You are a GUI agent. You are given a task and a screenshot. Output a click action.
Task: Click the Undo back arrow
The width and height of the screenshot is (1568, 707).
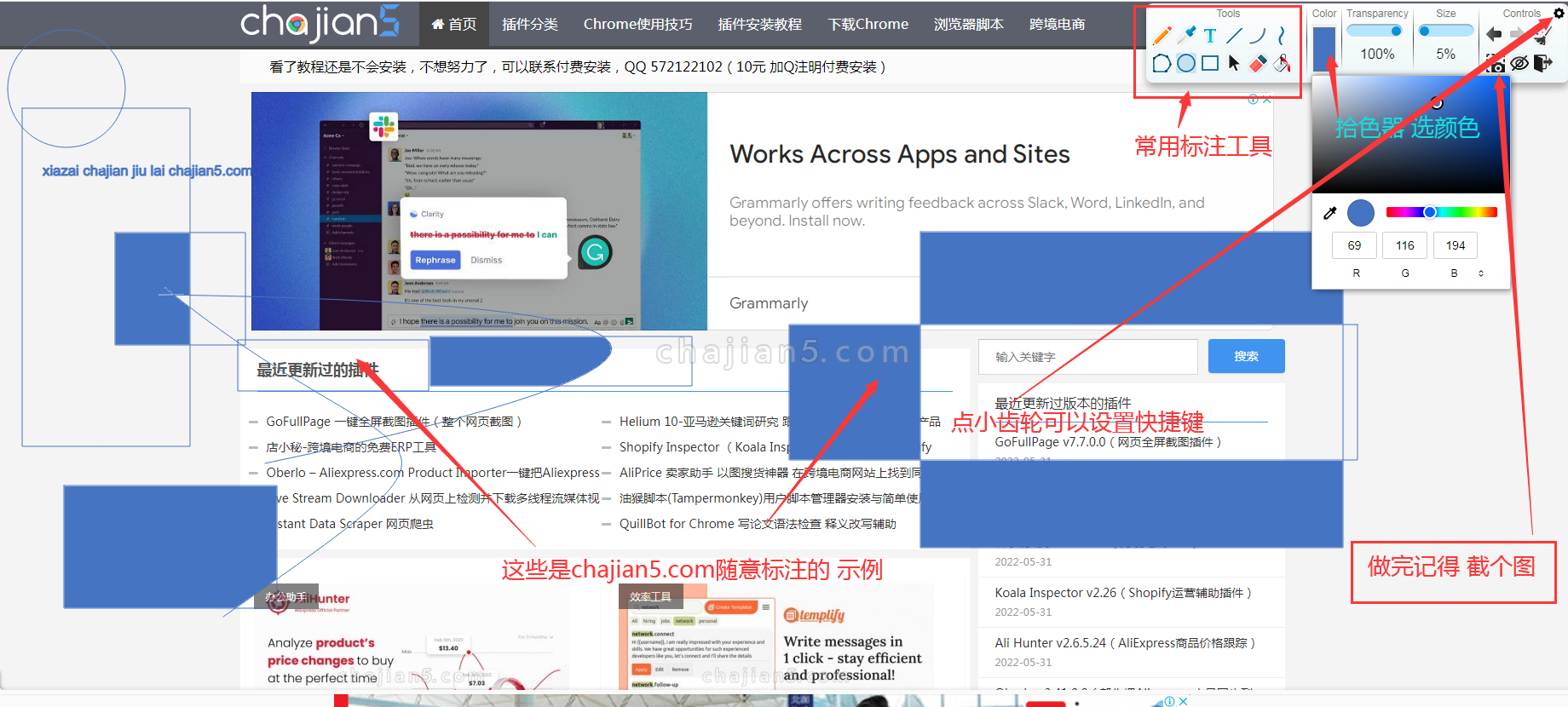click(1494, 34)
